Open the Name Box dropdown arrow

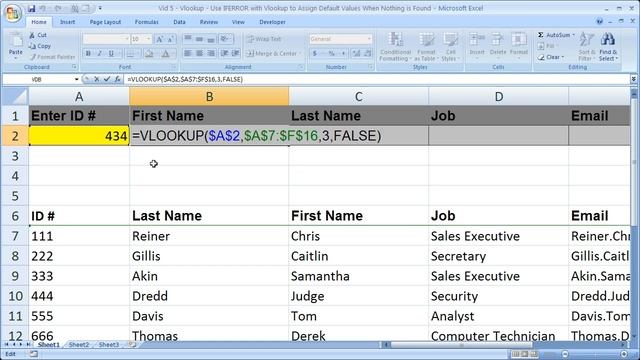click(76, 79)
